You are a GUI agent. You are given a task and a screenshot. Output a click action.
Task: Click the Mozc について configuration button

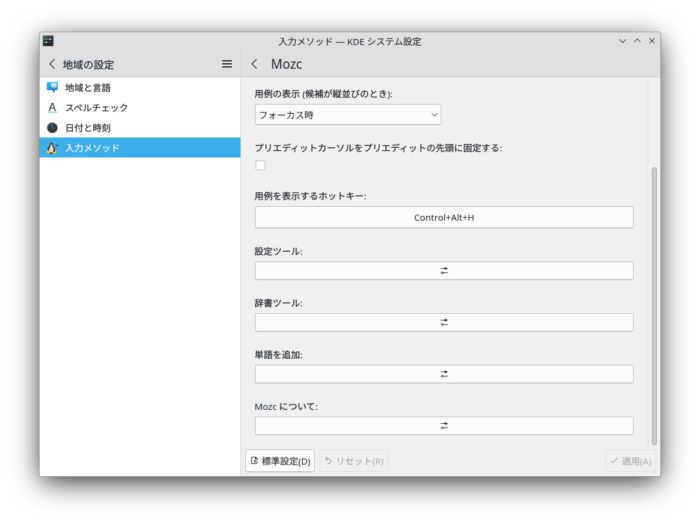(444, 426)
